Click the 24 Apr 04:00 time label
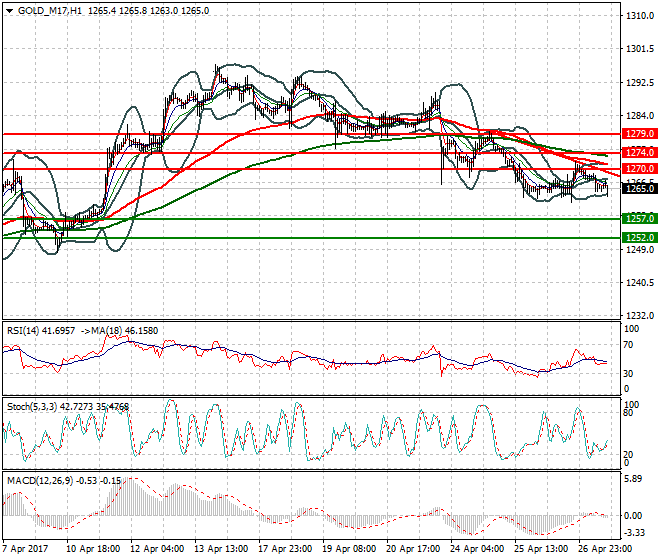Image resolution: width=660 pixels, height=560 pixels. click(477, 549)
